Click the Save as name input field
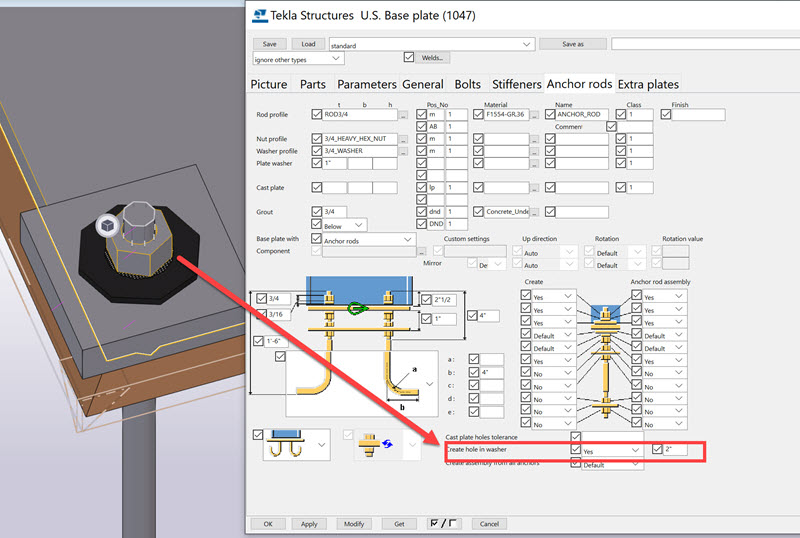Image resolution: width=800 pixels, height=538 pixels. (x=706, y=44)
